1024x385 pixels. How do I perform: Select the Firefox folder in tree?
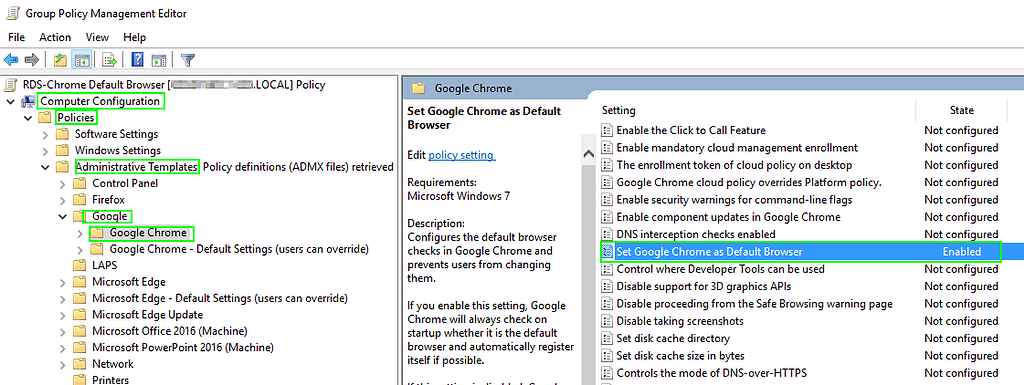108,200
